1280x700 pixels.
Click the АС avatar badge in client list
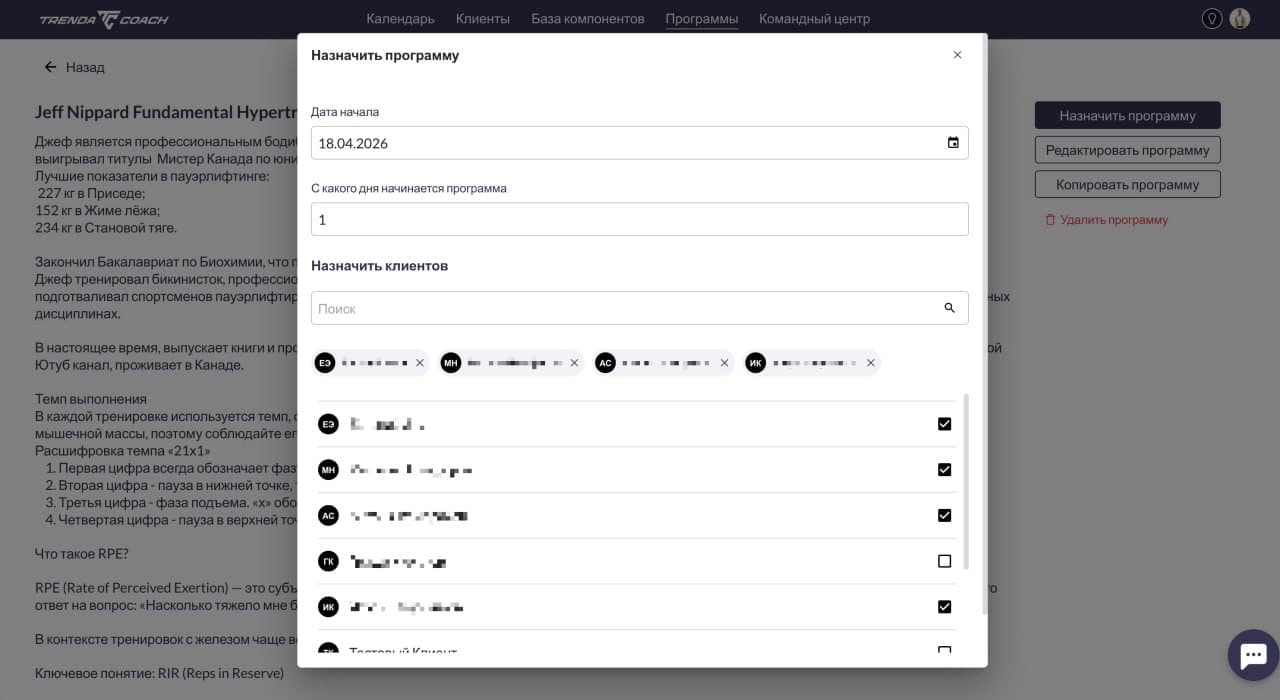328,515
